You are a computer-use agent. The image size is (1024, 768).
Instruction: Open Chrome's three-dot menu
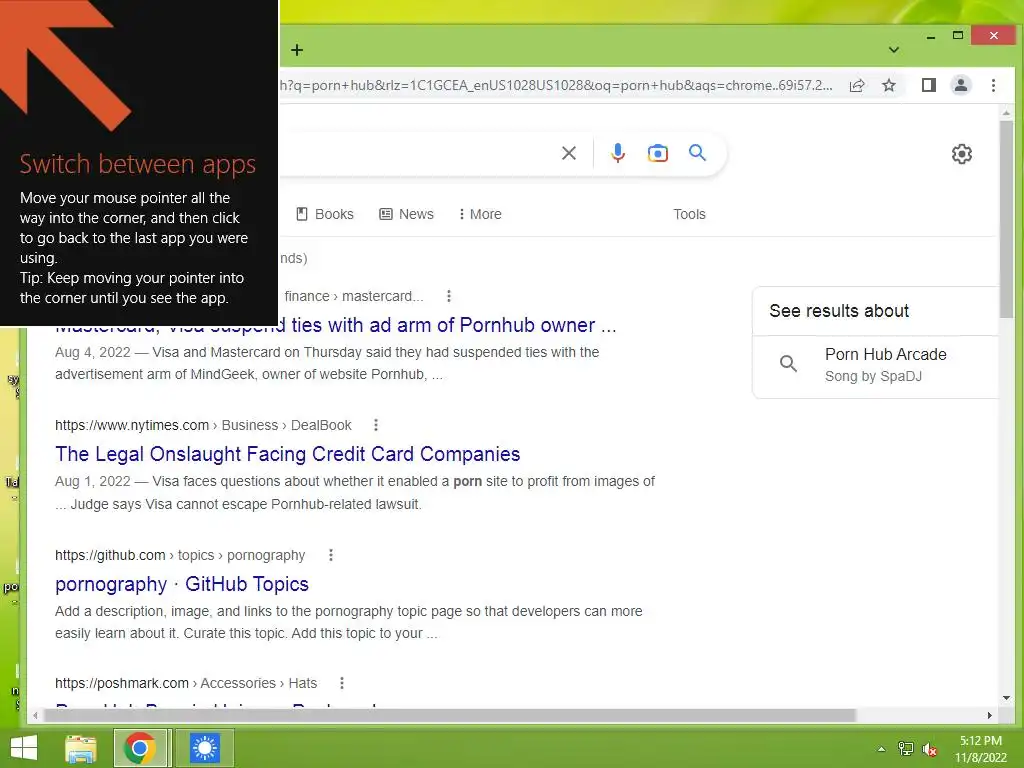(x=993, y=86)
